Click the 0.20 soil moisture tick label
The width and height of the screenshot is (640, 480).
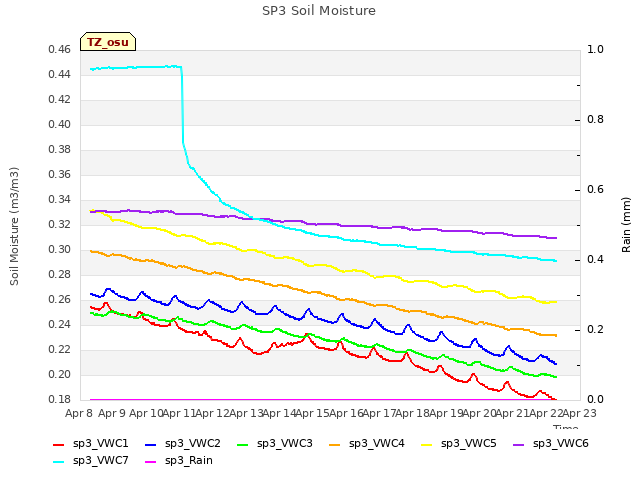pyautogui.click(x=60, y=375)
